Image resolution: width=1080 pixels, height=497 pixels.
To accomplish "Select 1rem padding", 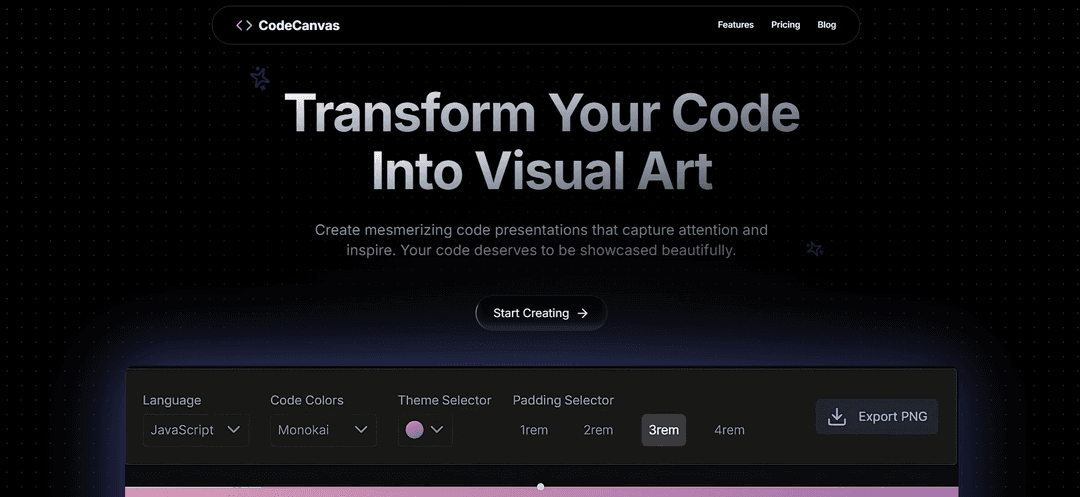I will pyautogui.click(x=534, y=430).
